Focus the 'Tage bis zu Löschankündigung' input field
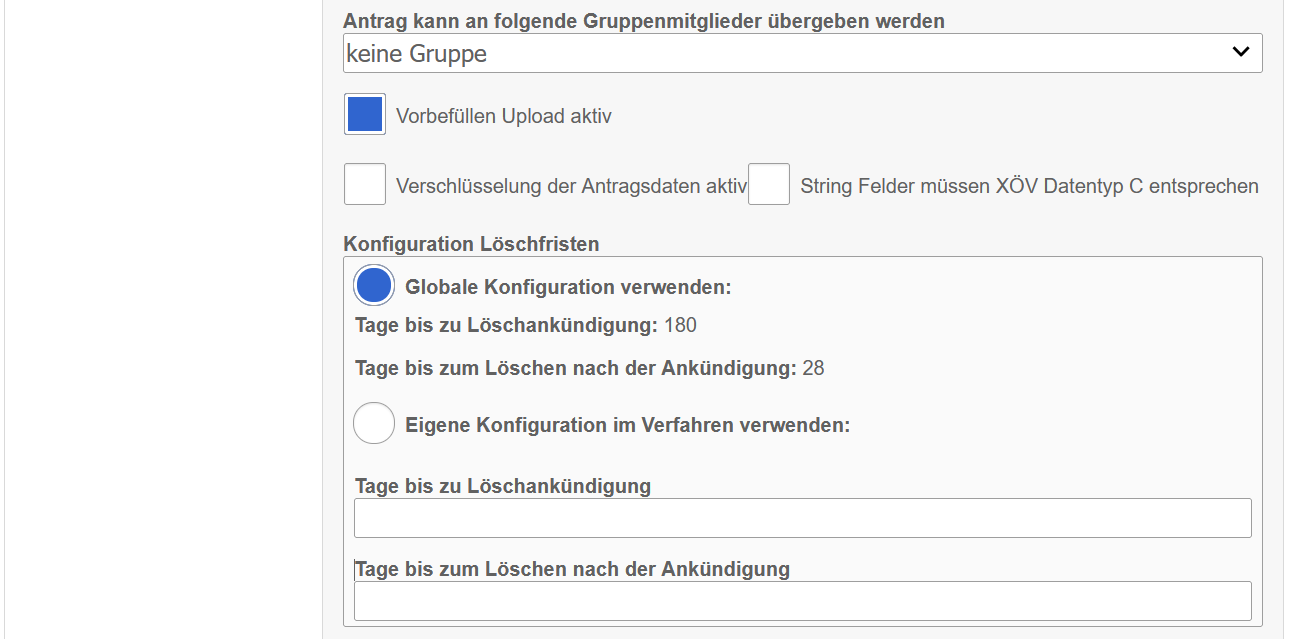 point(803,518)
